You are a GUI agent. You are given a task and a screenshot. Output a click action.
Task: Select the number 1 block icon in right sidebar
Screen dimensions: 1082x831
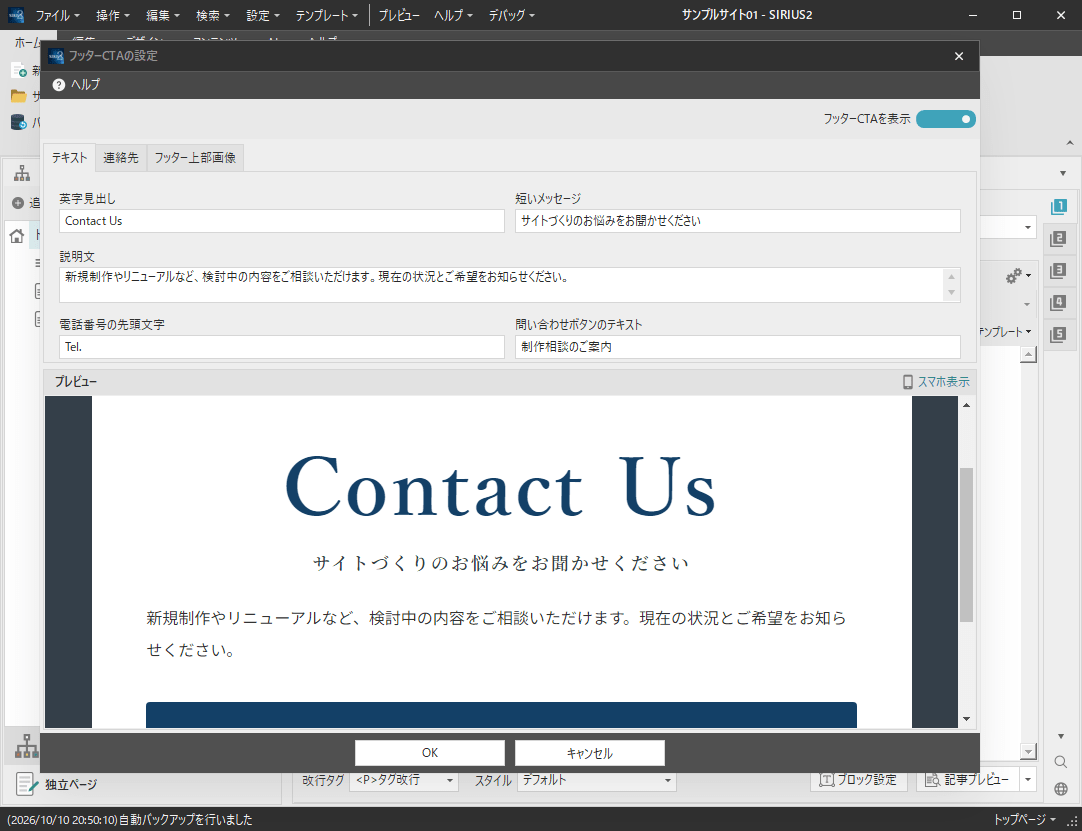click(x=1057, y=206)
